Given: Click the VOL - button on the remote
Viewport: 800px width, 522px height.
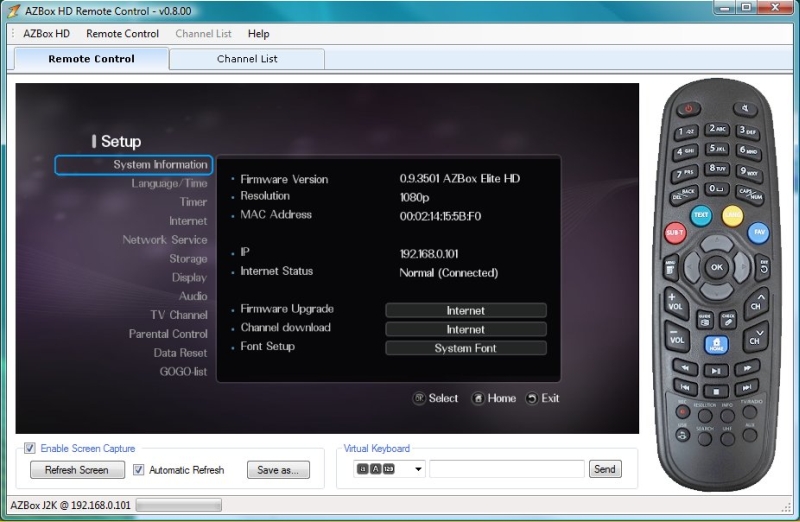Looking at the screenshot, I should click(678, 337).
